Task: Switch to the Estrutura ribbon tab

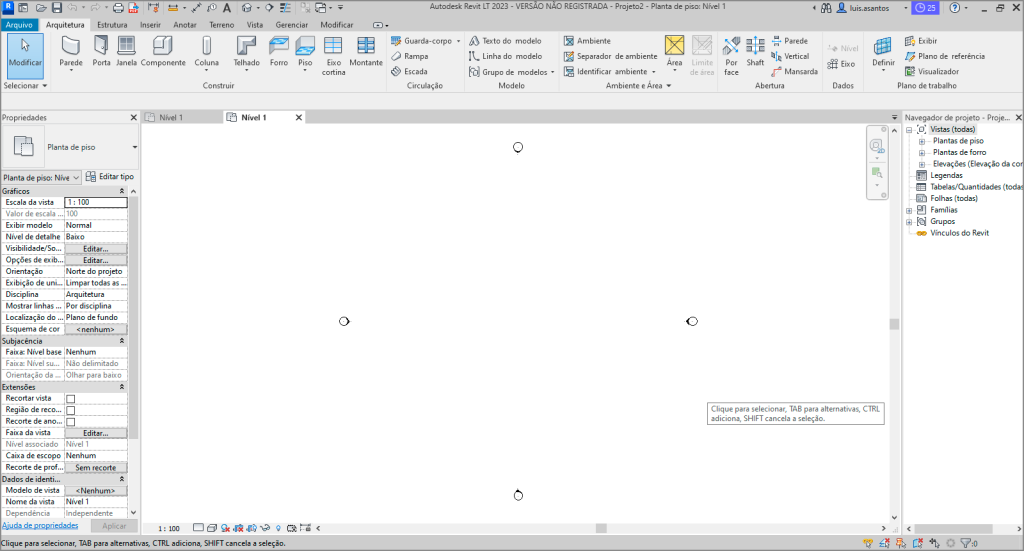Action: (112, 25)
